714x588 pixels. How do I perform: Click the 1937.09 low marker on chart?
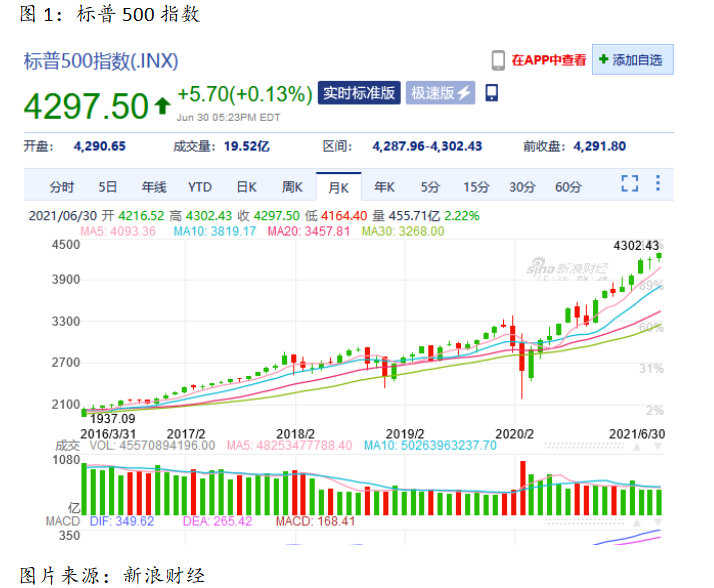tap(112, 419)
